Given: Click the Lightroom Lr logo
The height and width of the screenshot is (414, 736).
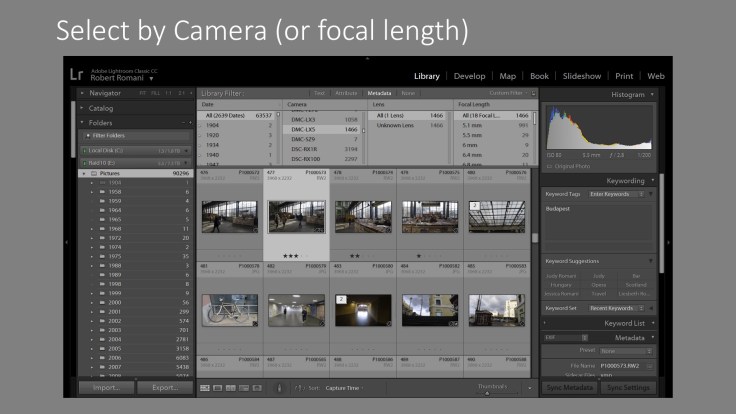Looking at the screenshot, I should click(76, 75).
